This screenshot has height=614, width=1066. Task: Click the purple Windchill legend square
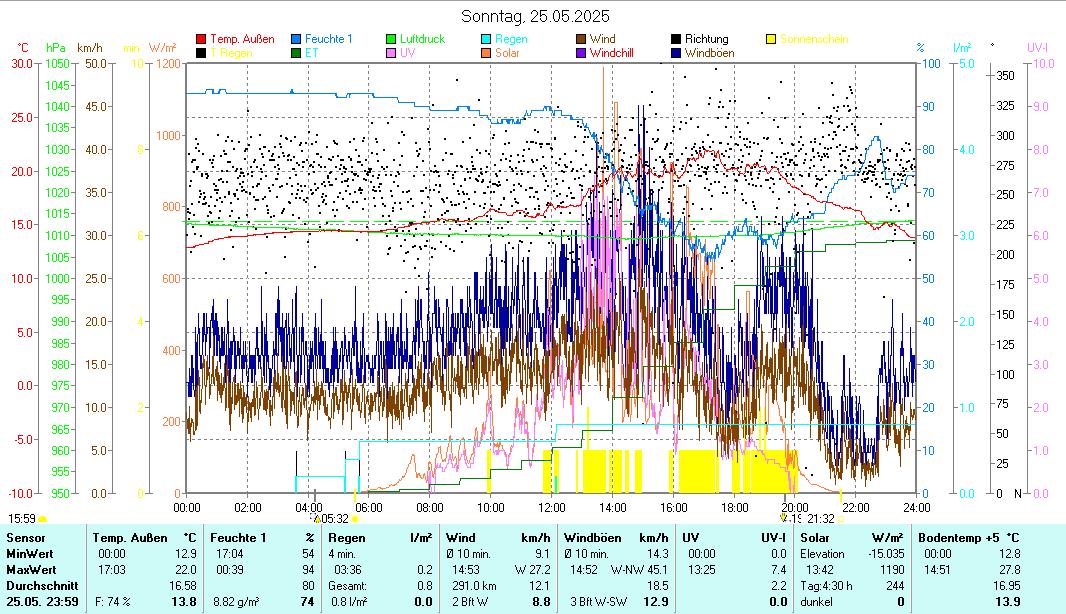pos(581,53)
